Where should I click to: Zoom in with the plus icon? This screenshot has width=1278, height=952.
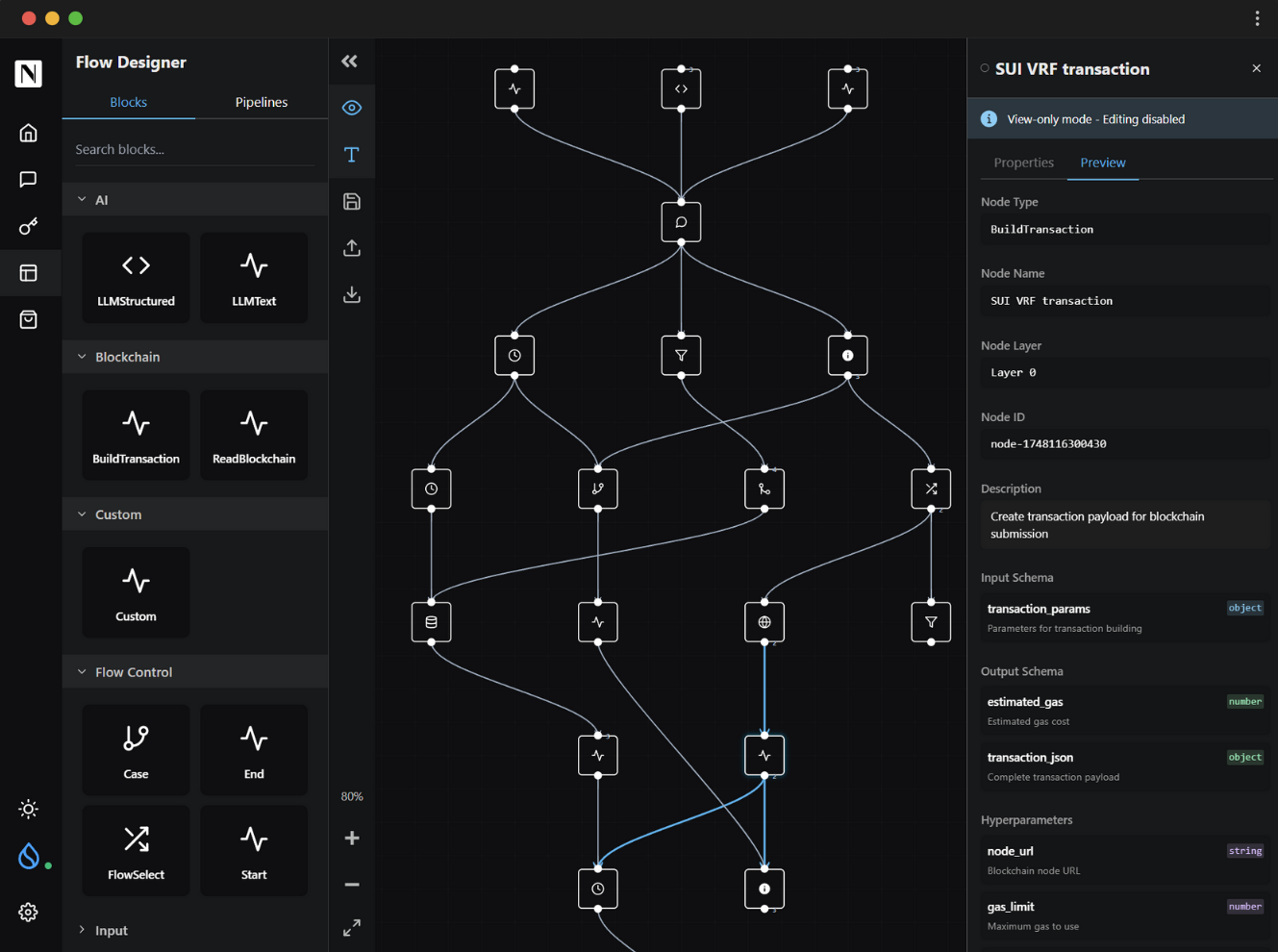click(x=352, y=839)
